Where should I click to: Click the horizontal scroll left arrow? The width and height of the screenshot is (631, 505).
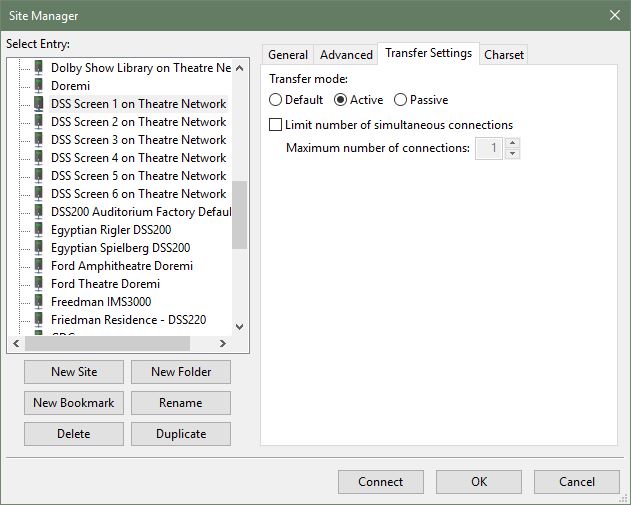coord(16,343)
